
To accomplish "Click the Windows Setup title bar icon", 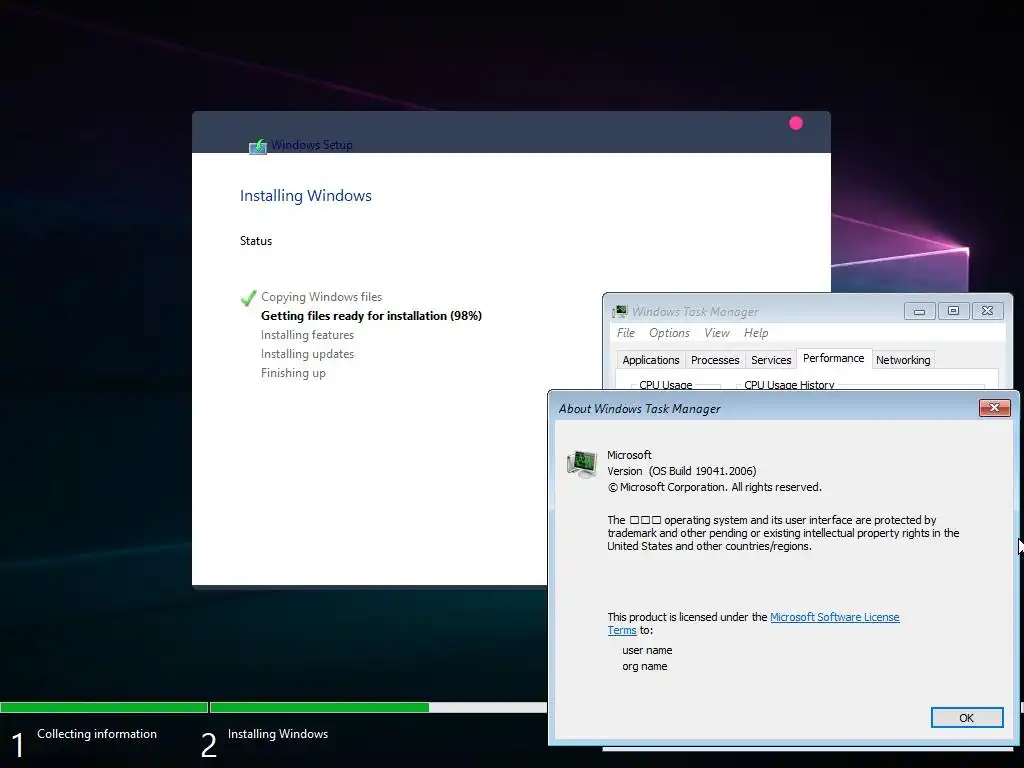I will pos(258,146).
